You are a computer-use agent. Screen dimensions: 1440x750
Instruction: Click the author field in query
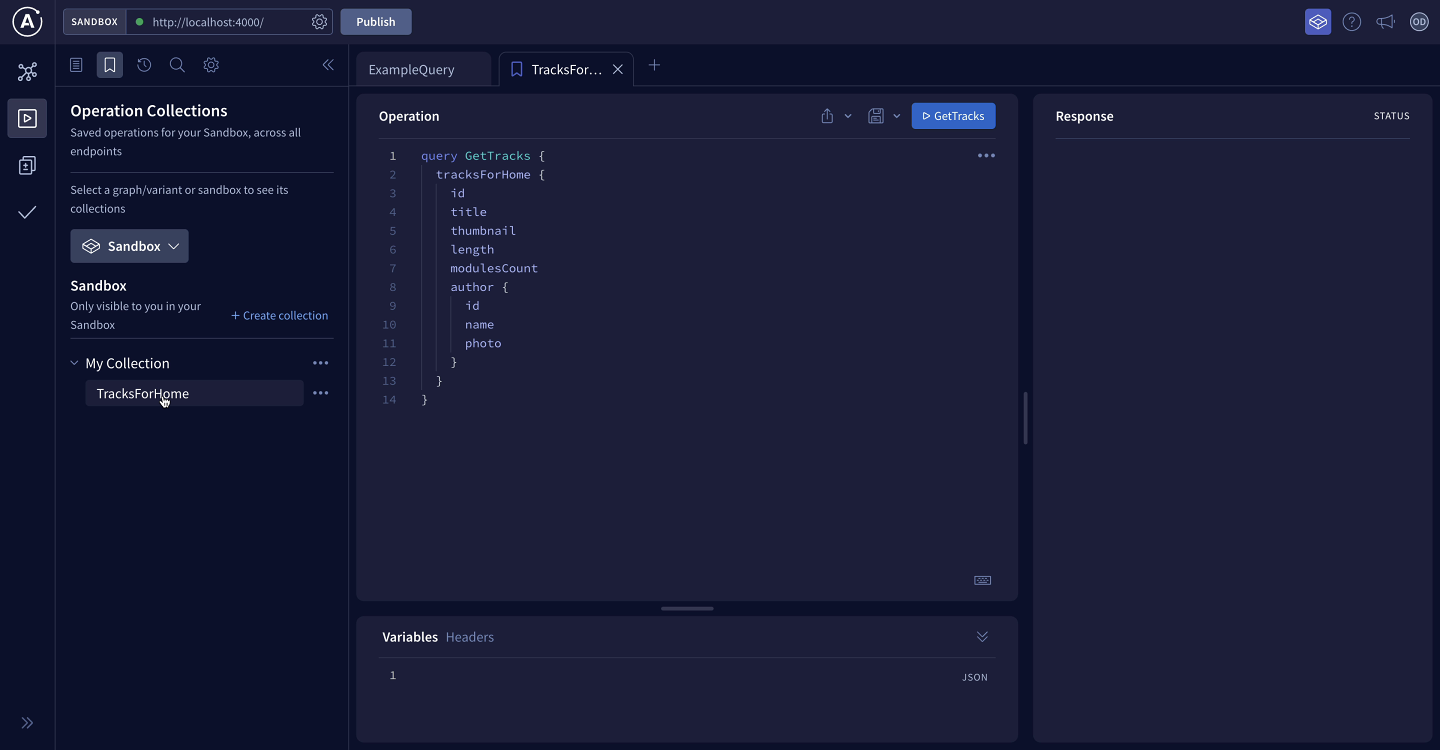(x=472, y=287)
